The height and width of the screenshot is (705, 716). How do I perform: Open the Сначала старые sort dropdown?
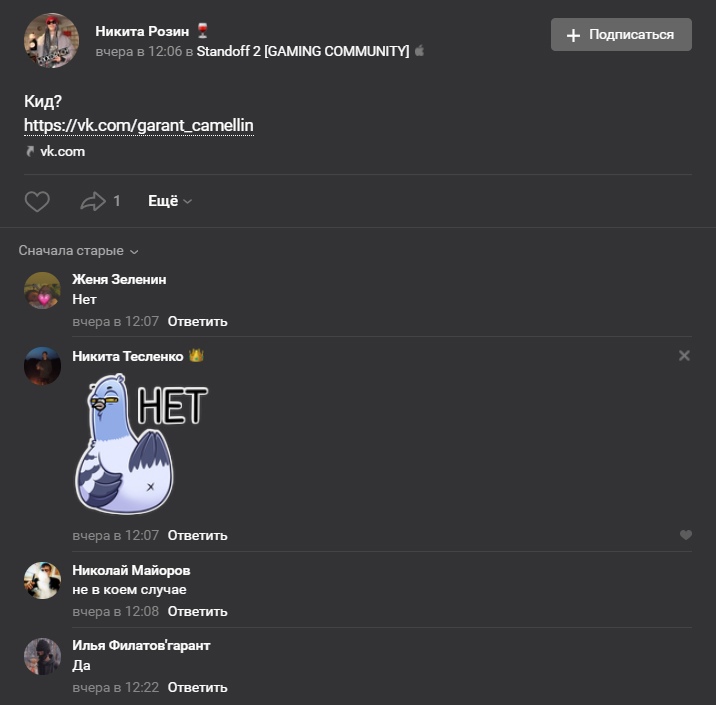tap(78, 251)
